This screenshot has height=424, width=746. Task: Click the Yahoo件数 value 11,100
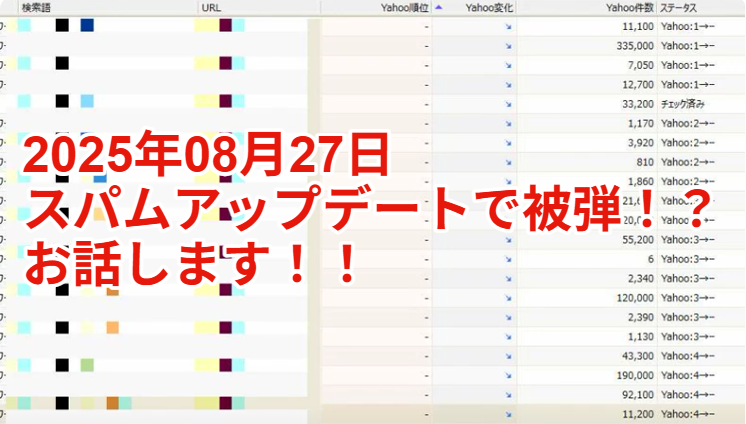(x=637, y=27)
